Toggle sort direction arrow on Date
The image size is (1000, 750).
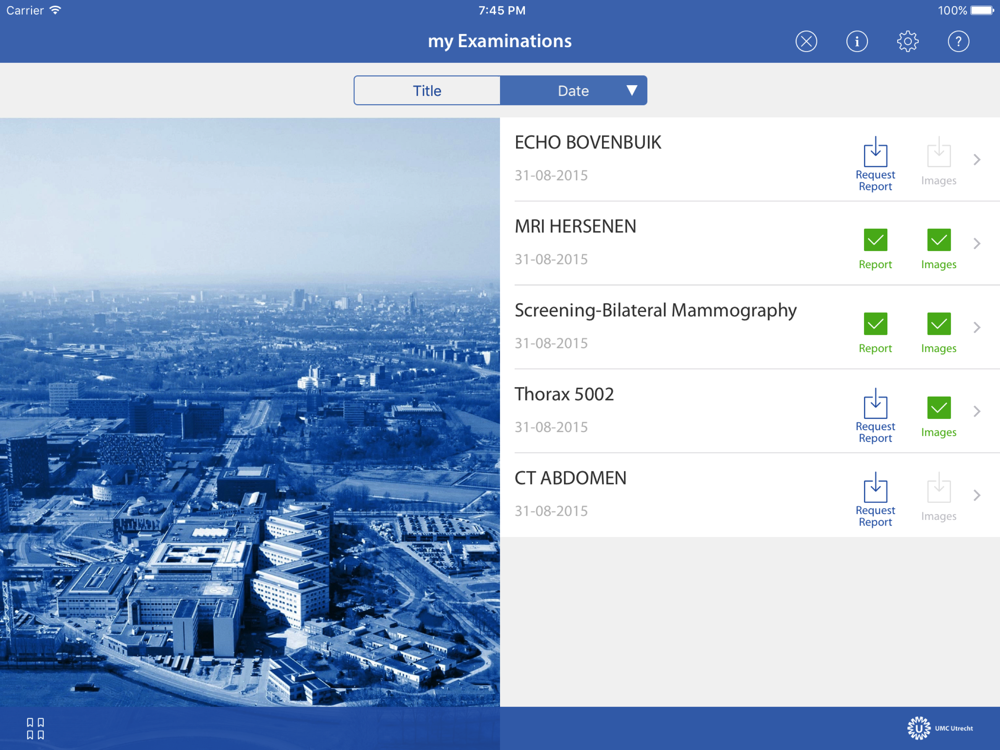click(x=631, y=90)
